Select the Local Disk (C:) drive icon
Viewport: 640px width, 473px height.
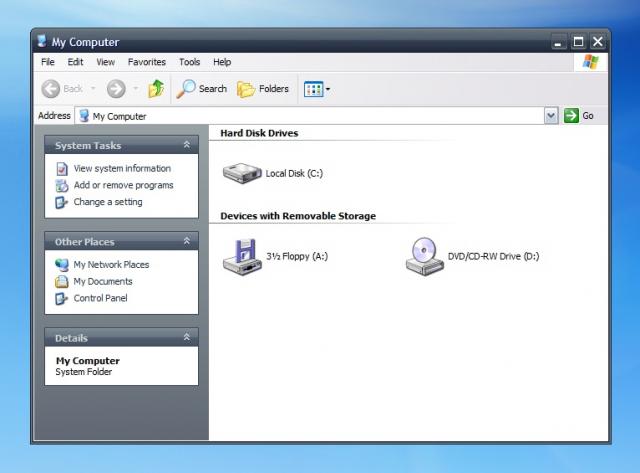coord(242,173)
